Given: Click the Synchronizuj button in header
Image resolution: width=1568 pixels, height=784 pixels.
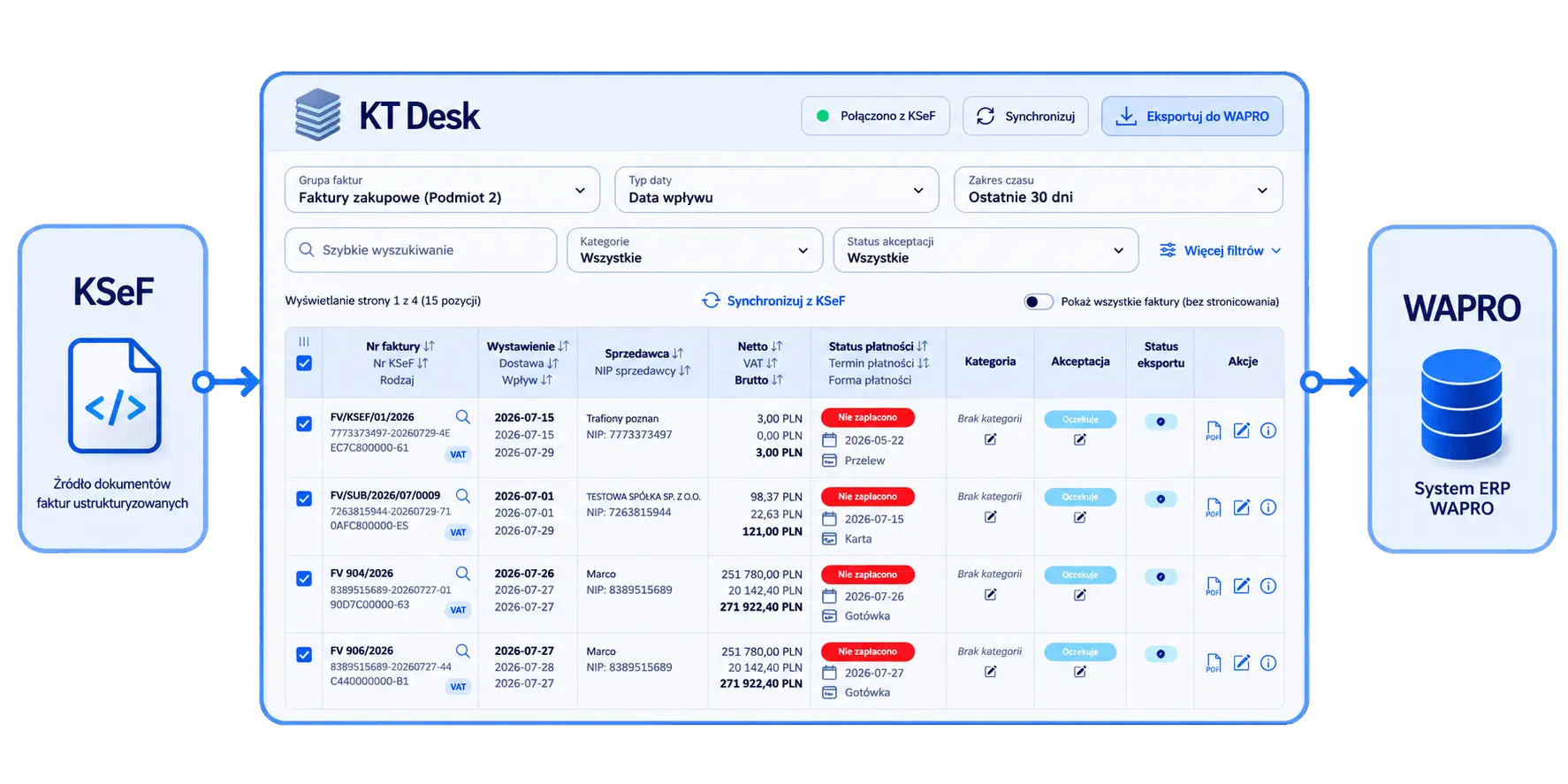Looking at the screenshot, I should (1025, 116).
